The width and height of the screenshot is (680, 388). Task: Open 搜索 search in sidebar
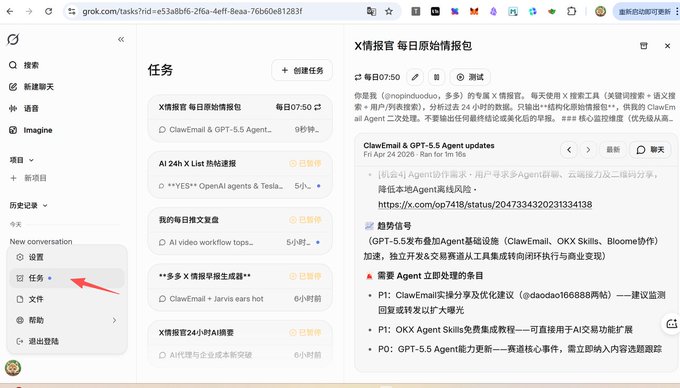click(x=24, y=65)
